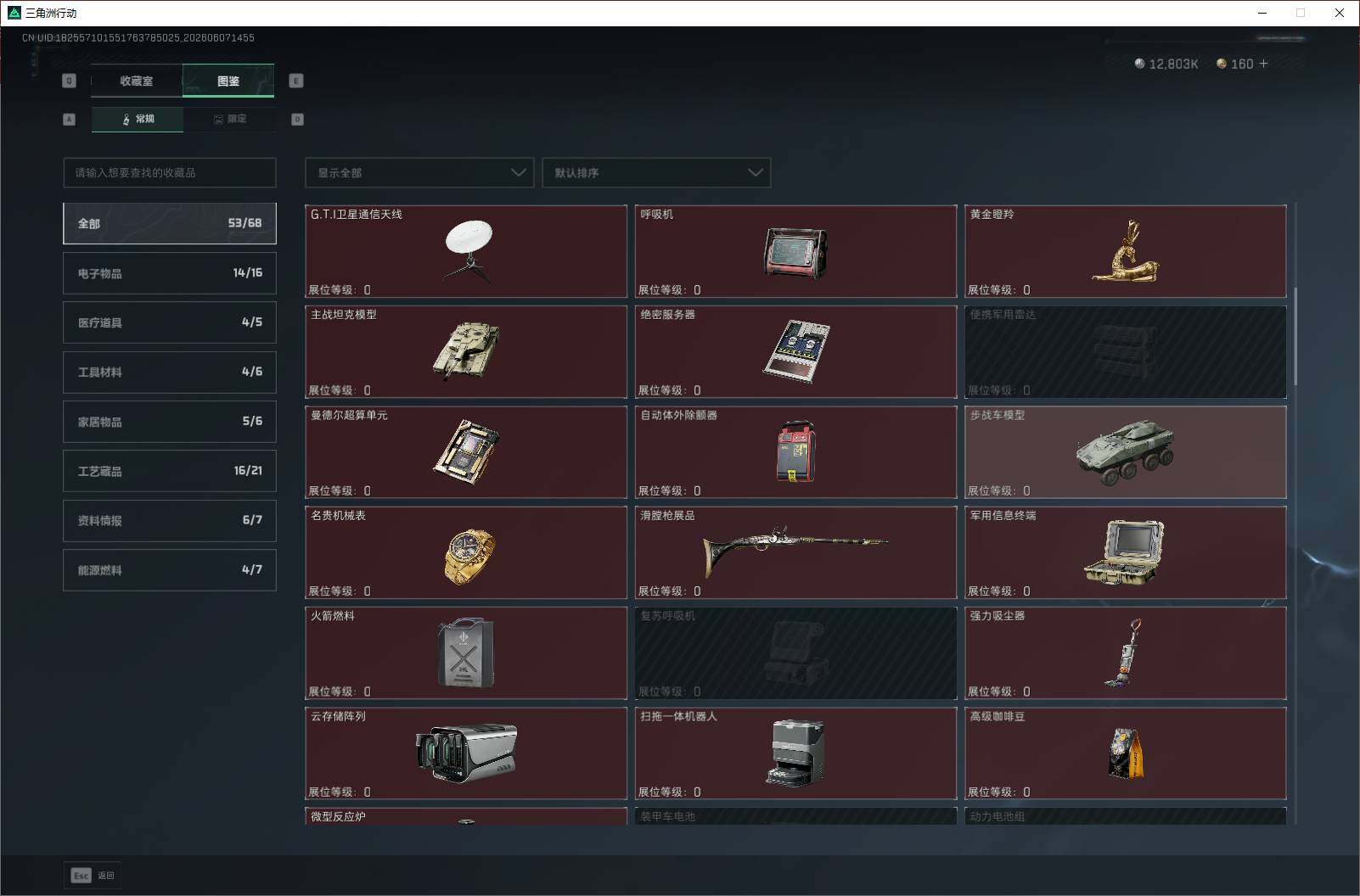
Task: Switch to the 图鉴 tab
Action: point(228,81)
